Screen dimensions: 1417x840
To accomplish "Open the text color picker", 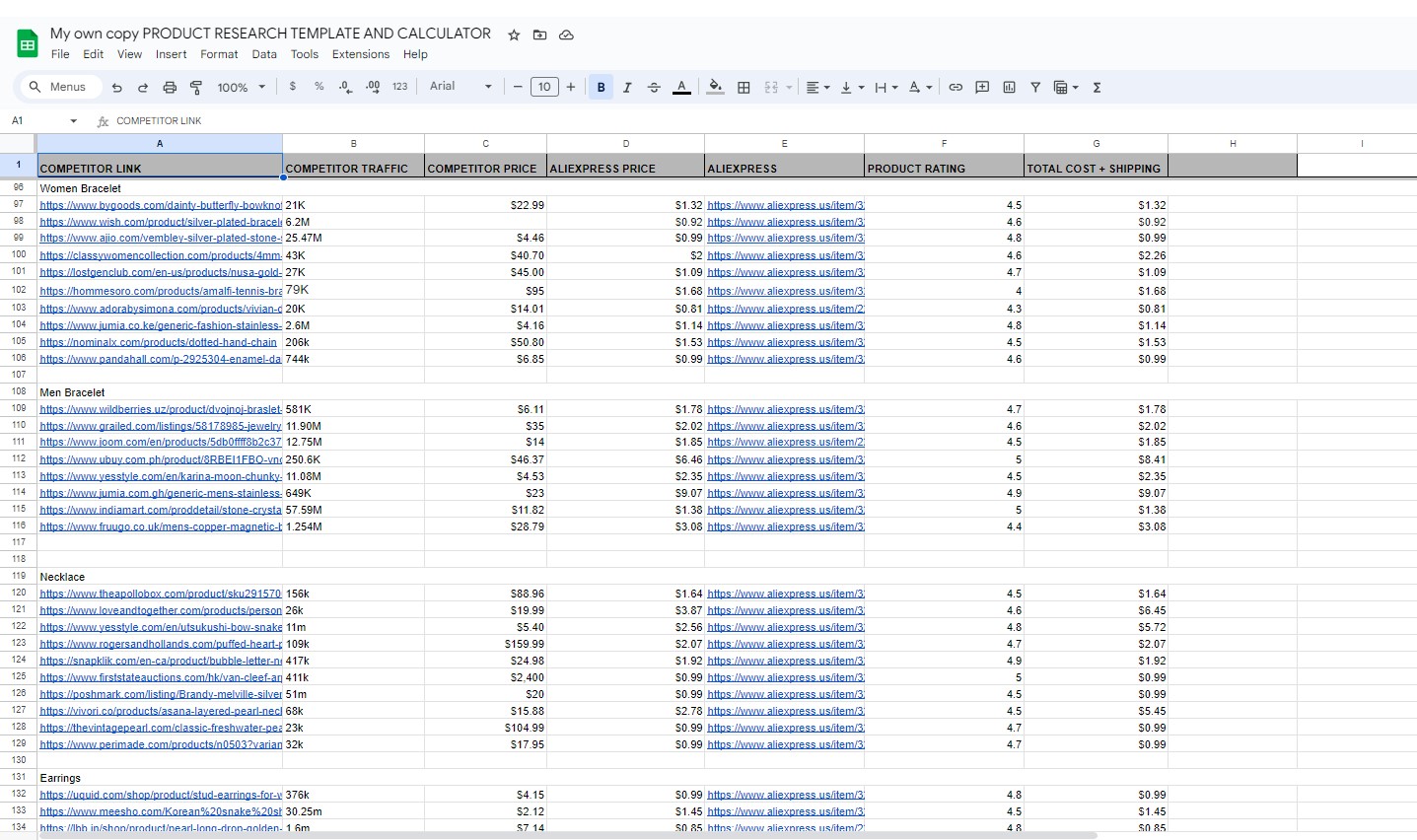I will pos(681,87).
